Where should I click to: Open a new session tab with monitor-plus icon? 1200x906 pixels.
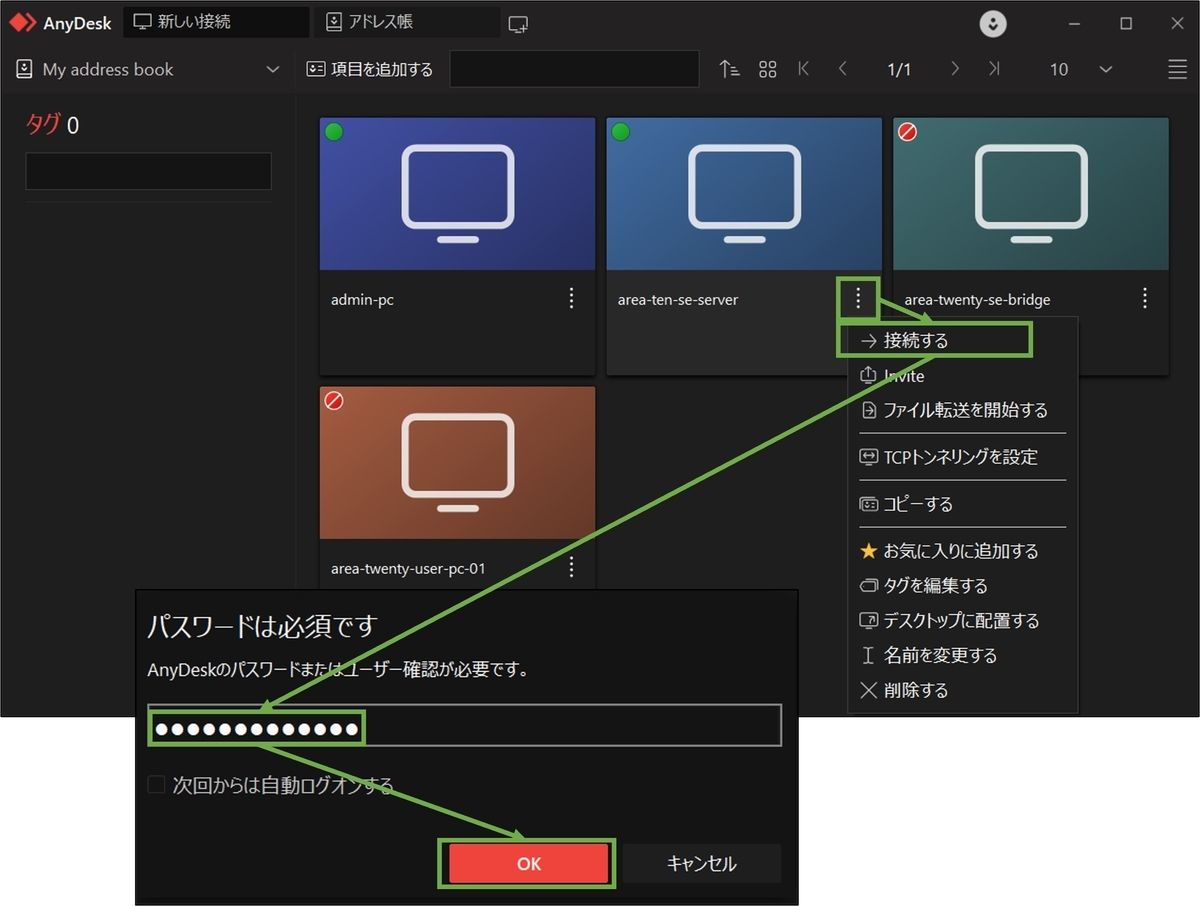click(x=518, y=24)
